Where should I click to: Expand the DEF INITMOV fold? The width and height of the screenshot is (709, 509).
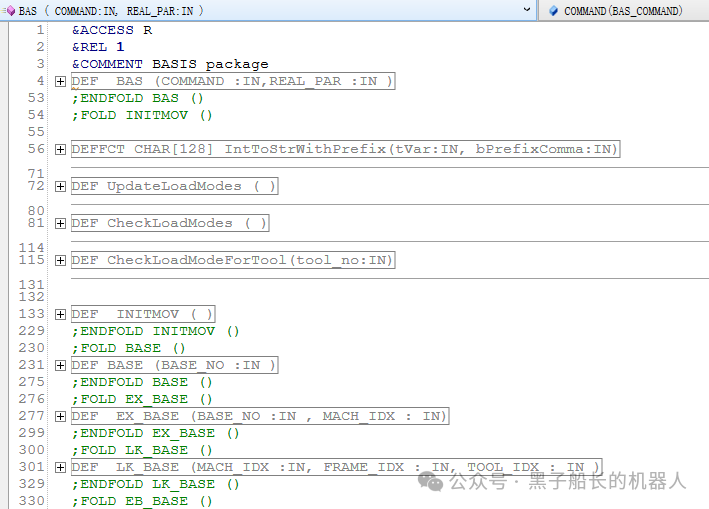(61, 314)
